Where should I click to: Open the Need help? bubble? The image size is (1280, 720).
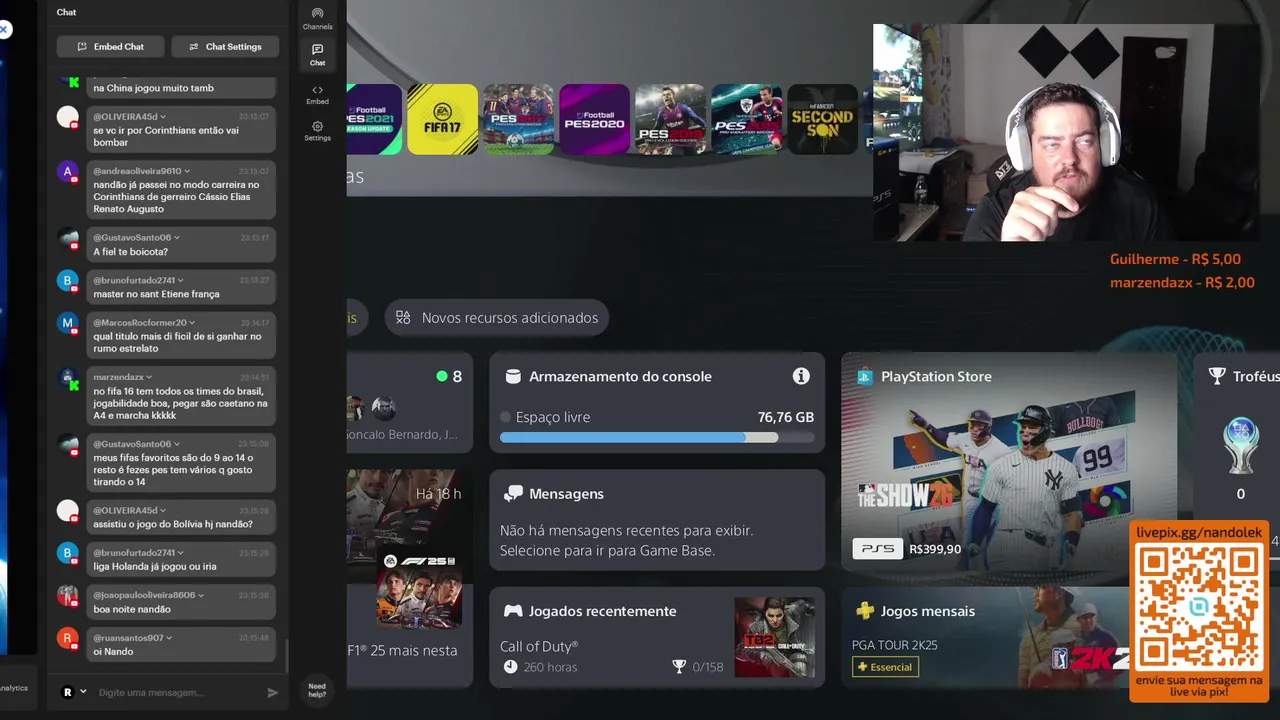[317, 690]
